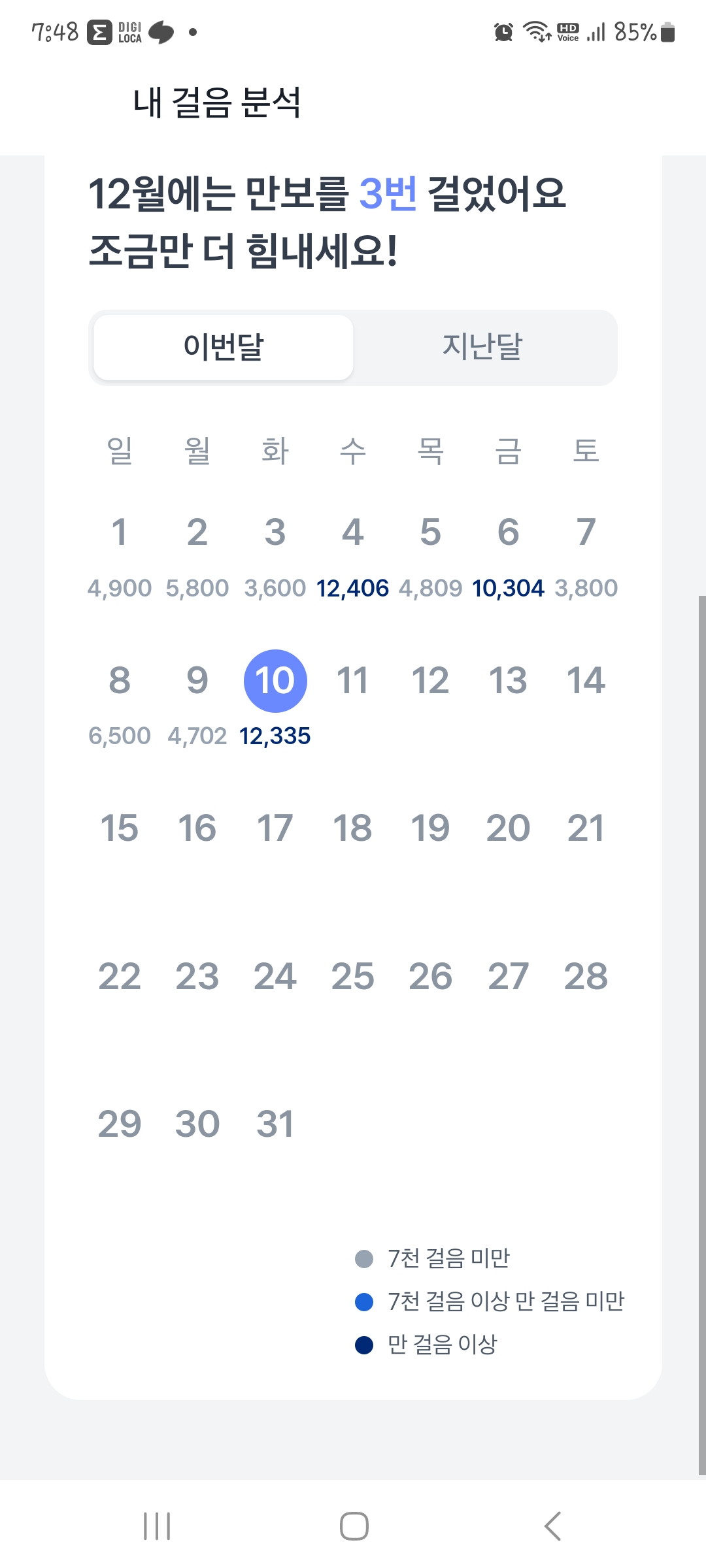
Task: Tap the Android back navigation icon
Action: click(552, 1526)
